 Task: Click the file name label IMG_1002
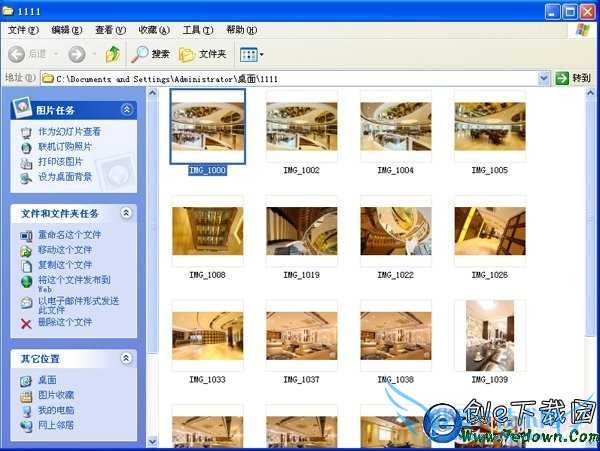302,170
